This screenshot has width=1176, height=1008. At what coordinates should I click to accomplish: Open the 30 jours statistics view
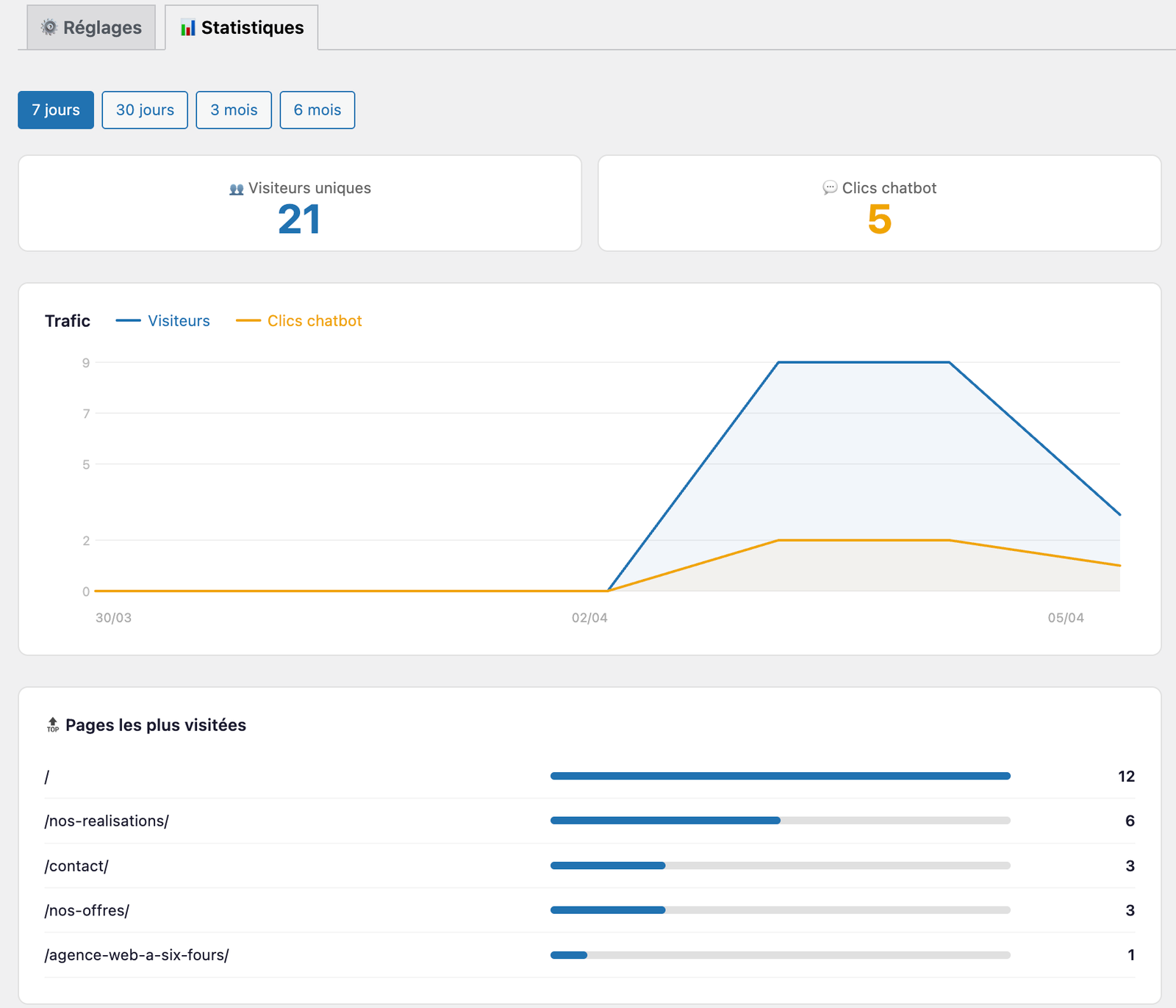pos(144,109)
